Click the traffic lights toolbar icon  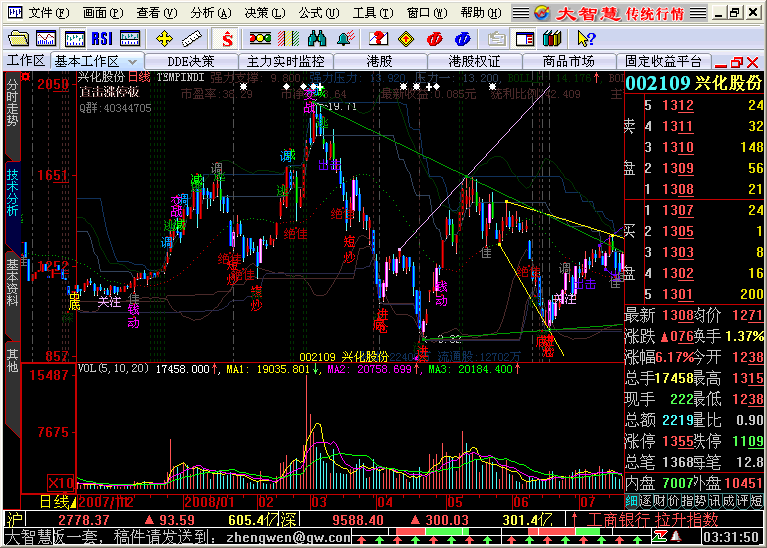point(260,38)
